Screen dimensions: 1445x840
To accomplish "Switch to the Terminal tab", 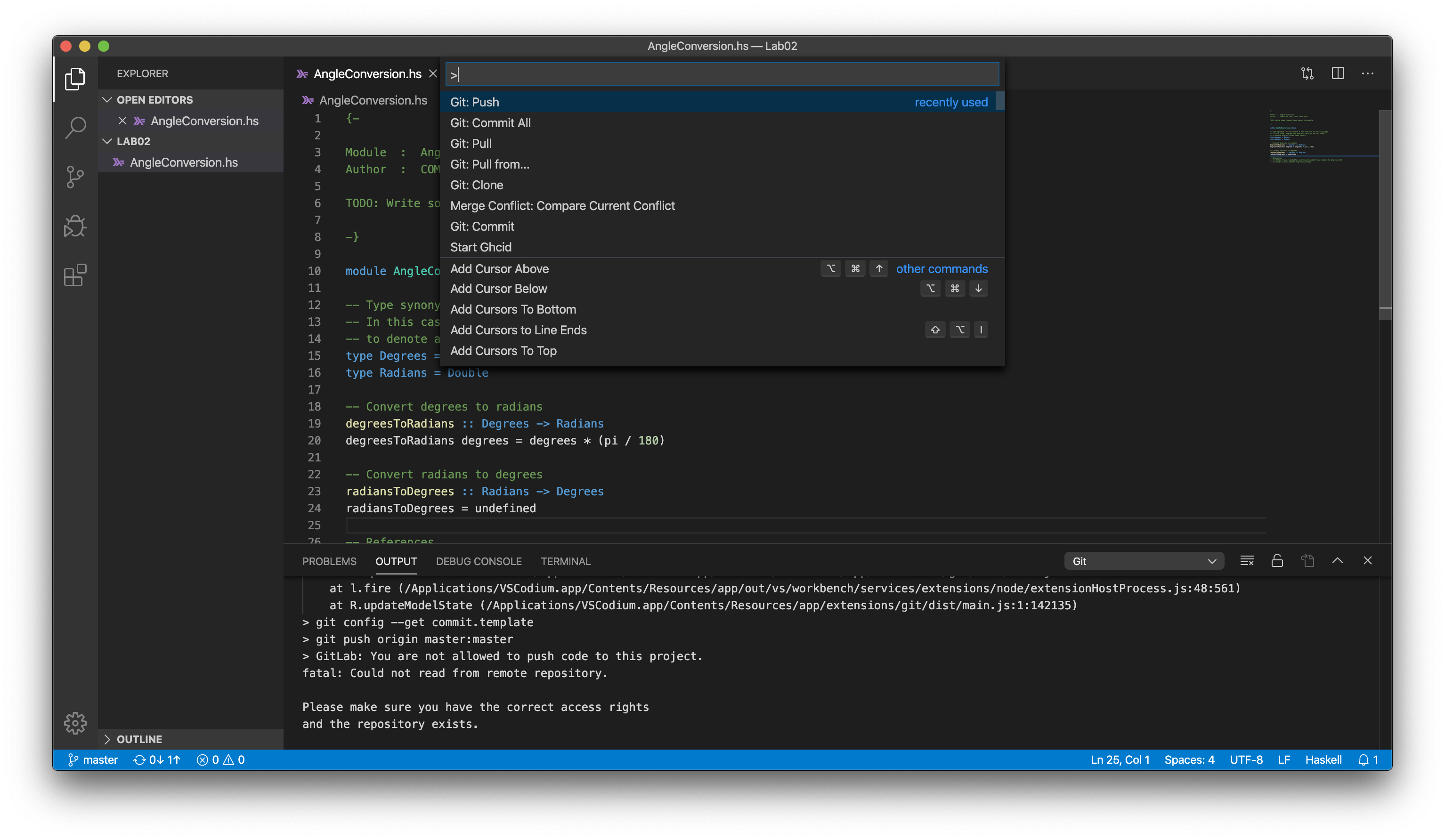I will [565, 561].
